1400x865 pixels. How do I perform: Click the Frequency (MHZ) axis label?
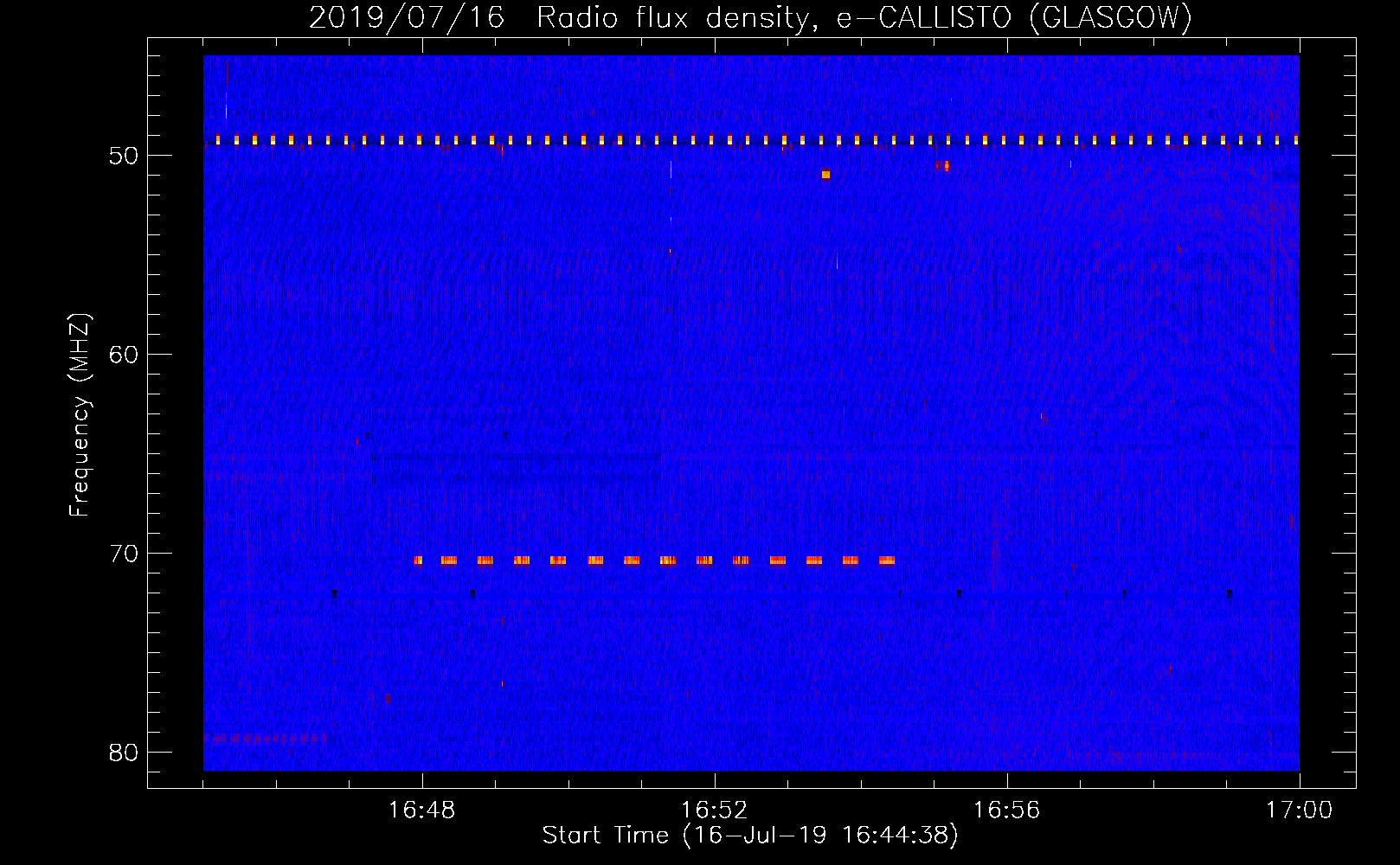(80, 415)
